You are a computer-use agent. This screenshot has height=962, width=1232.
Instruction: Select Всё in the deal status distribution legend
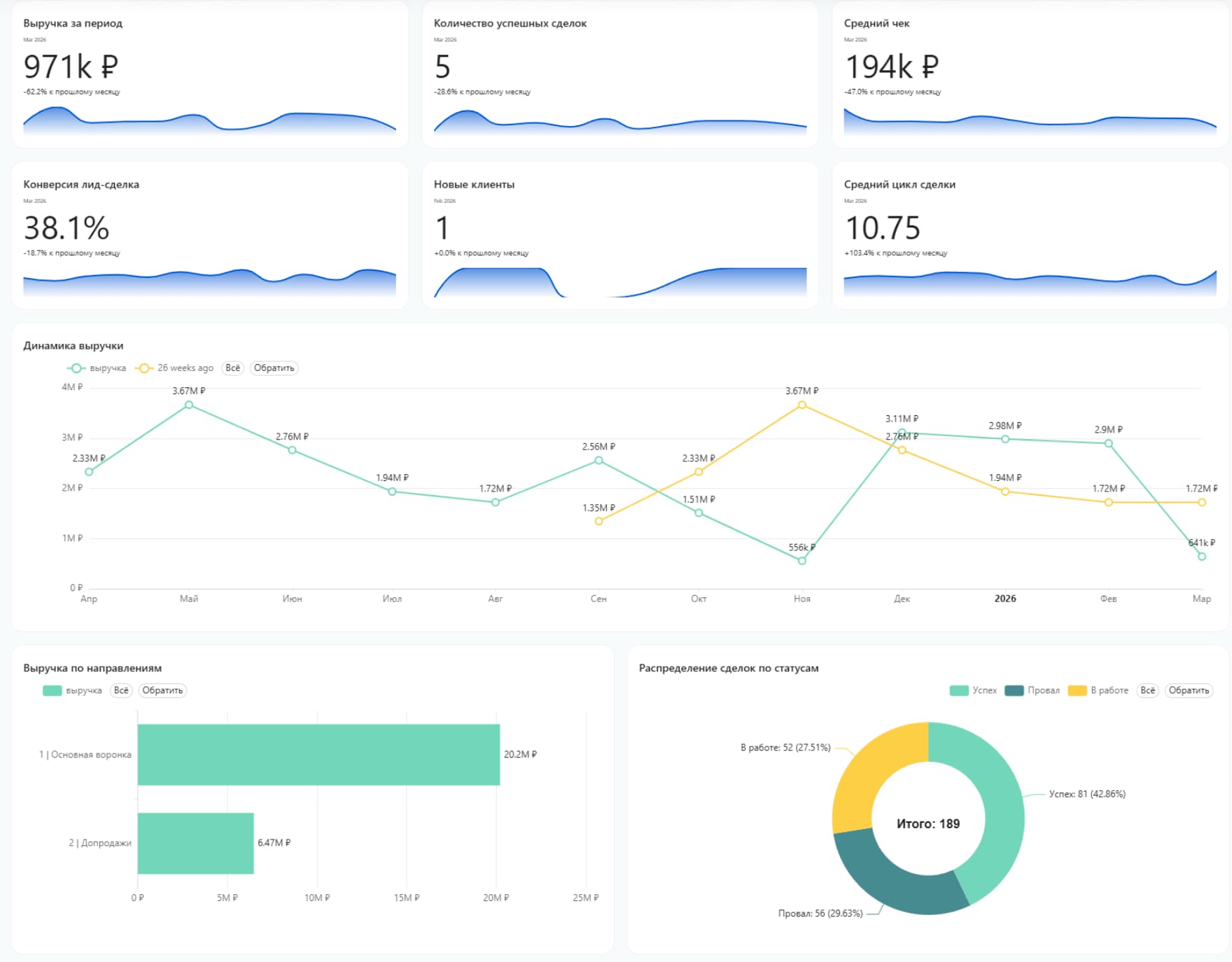pos(1147,690)
